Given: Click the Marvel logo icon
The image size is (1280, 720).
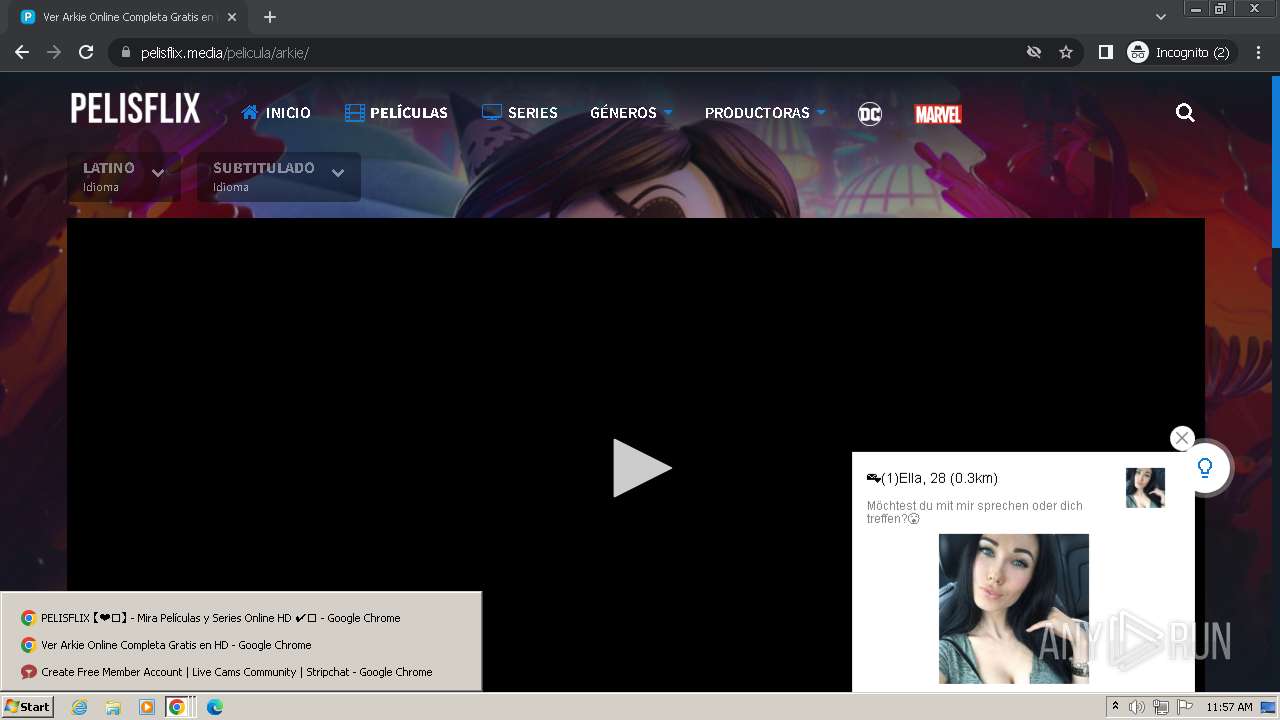Looking at the screenshot, I should pos(938,114).
